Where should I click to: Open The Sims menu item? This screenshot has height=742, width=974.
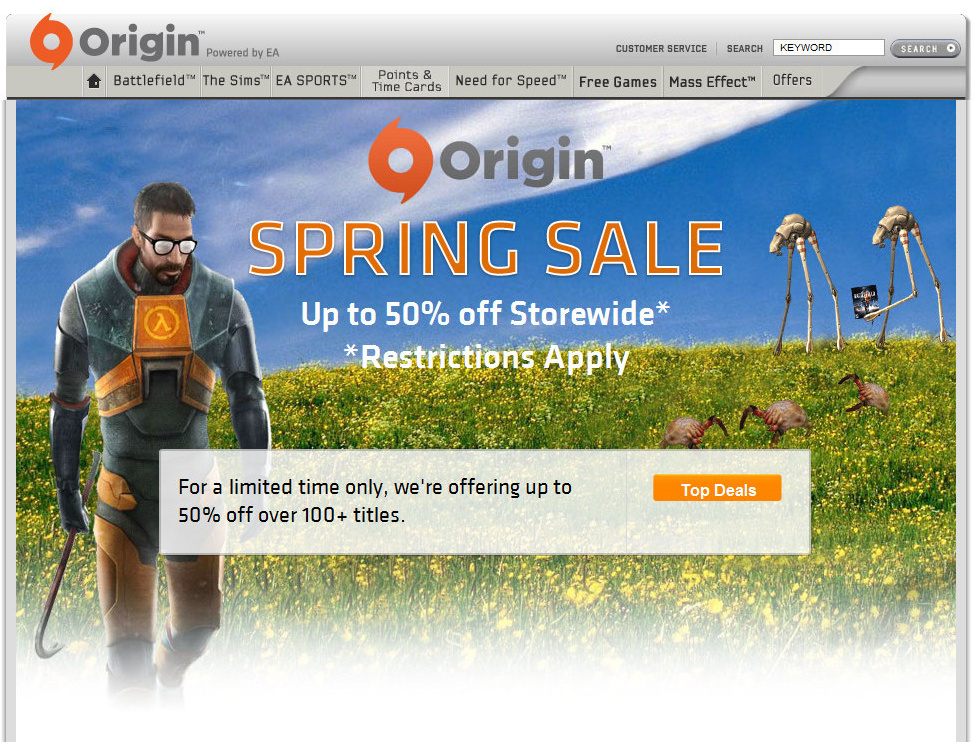pyautogui.click(x=236, y=81)
